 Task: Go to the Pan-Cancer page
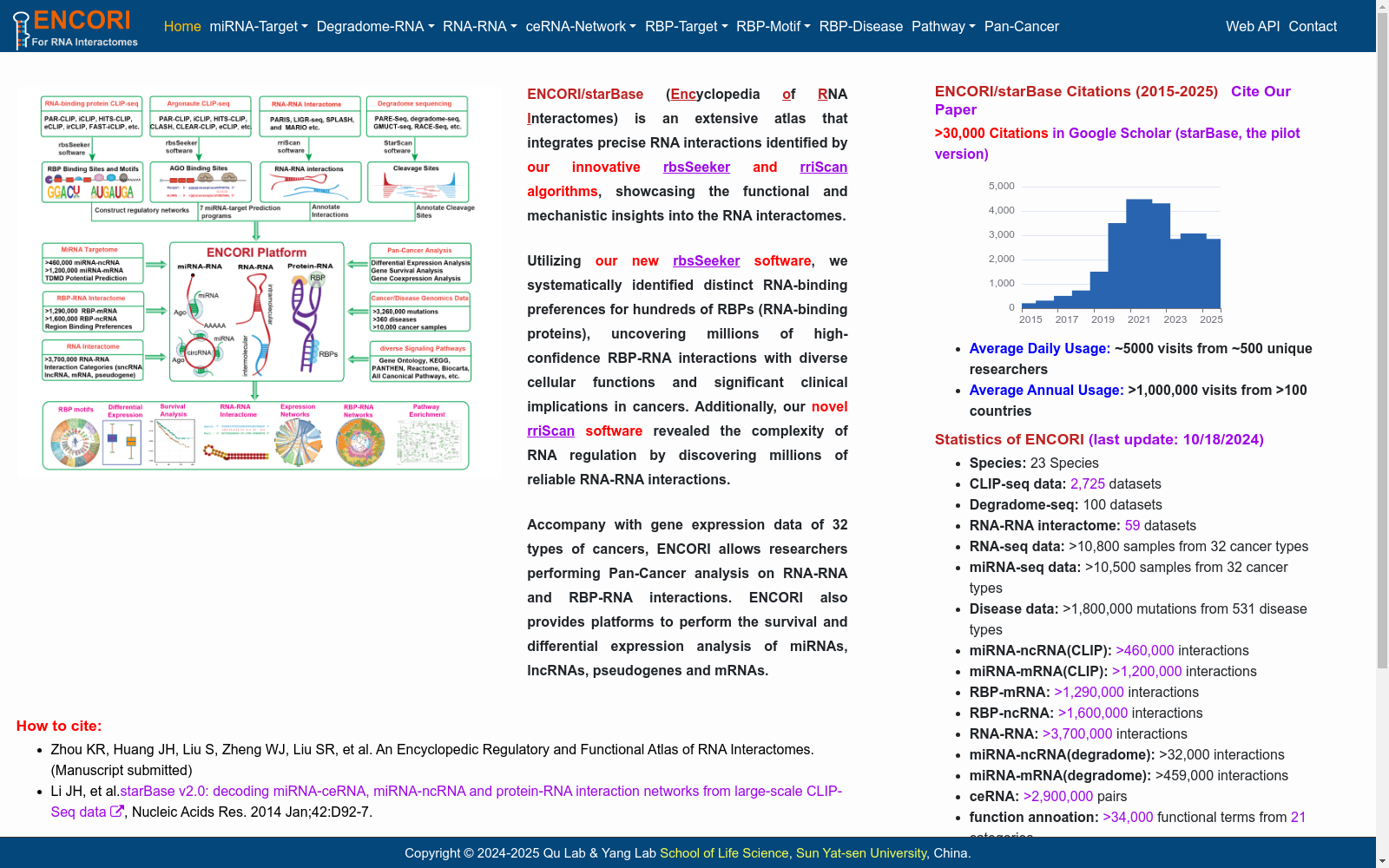coord(1022,26)
